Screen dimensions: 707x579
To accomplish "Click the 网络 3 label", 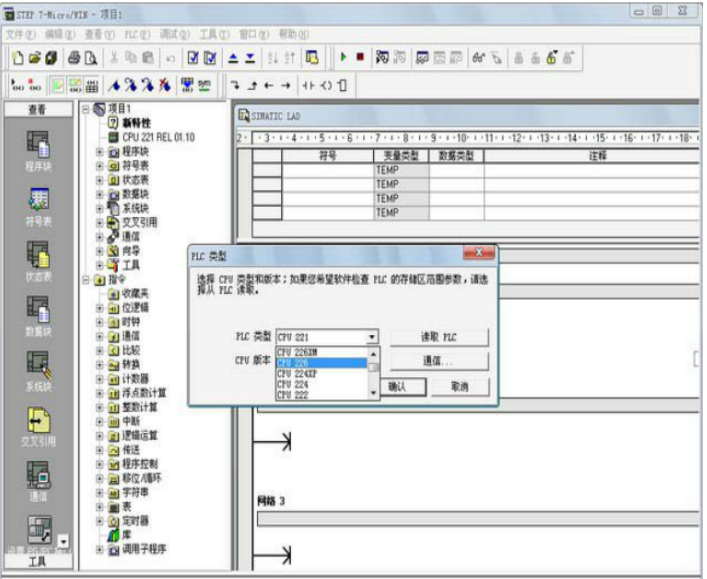I will [271, 501].
